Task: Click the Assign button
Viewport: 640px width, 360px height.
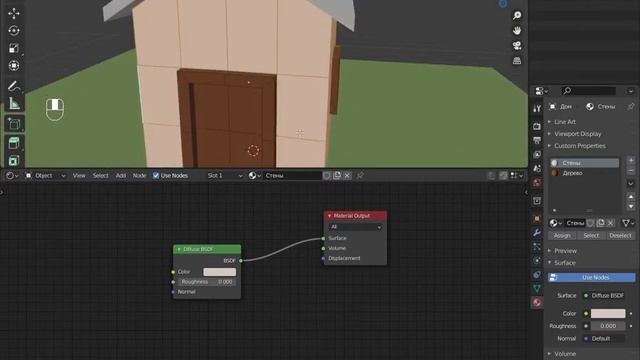Action: 562,236
